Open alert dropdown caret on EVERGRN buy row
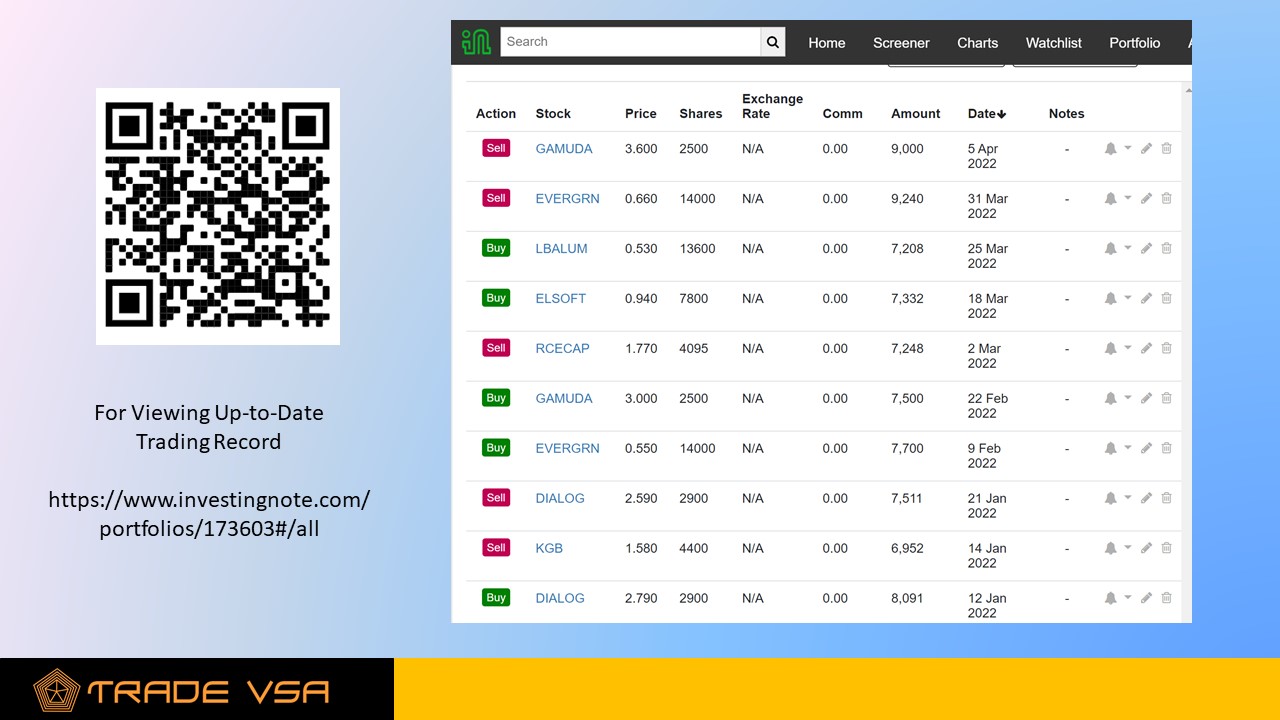The image size is (1280, 720). [1128, 447]
